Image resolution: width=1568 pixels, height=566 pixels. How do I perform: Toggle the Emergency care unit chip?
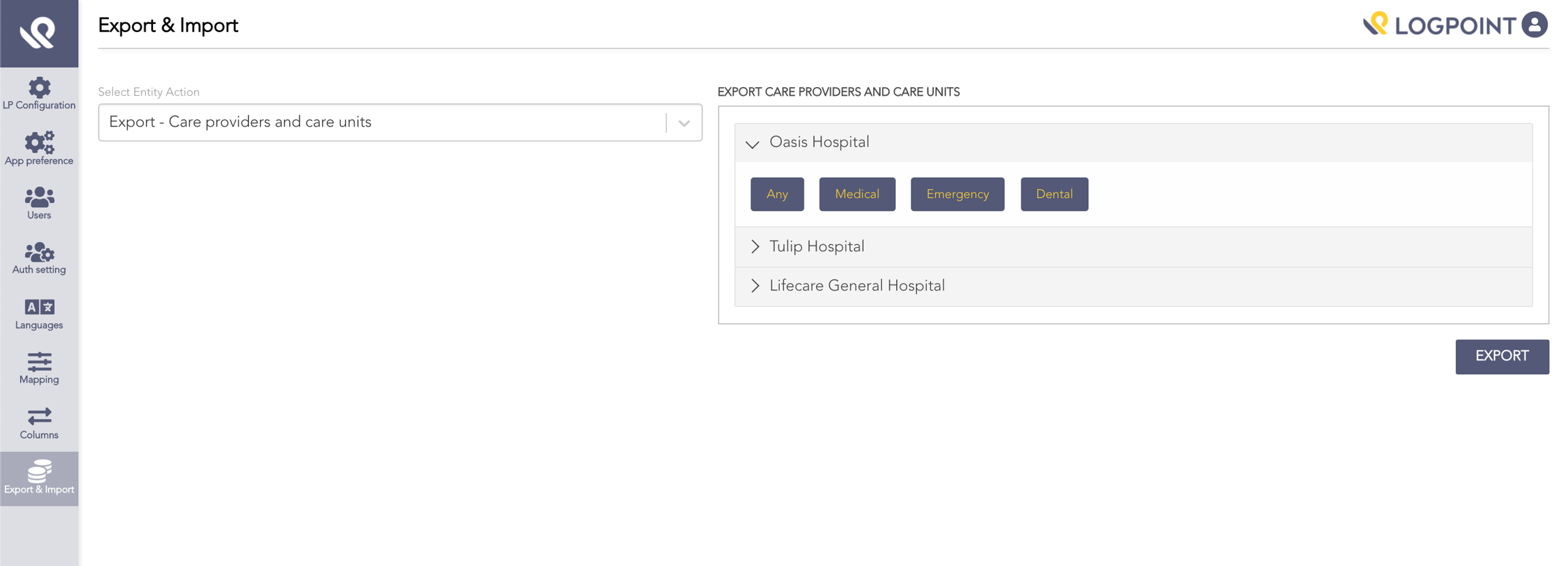tap(957, 195)
